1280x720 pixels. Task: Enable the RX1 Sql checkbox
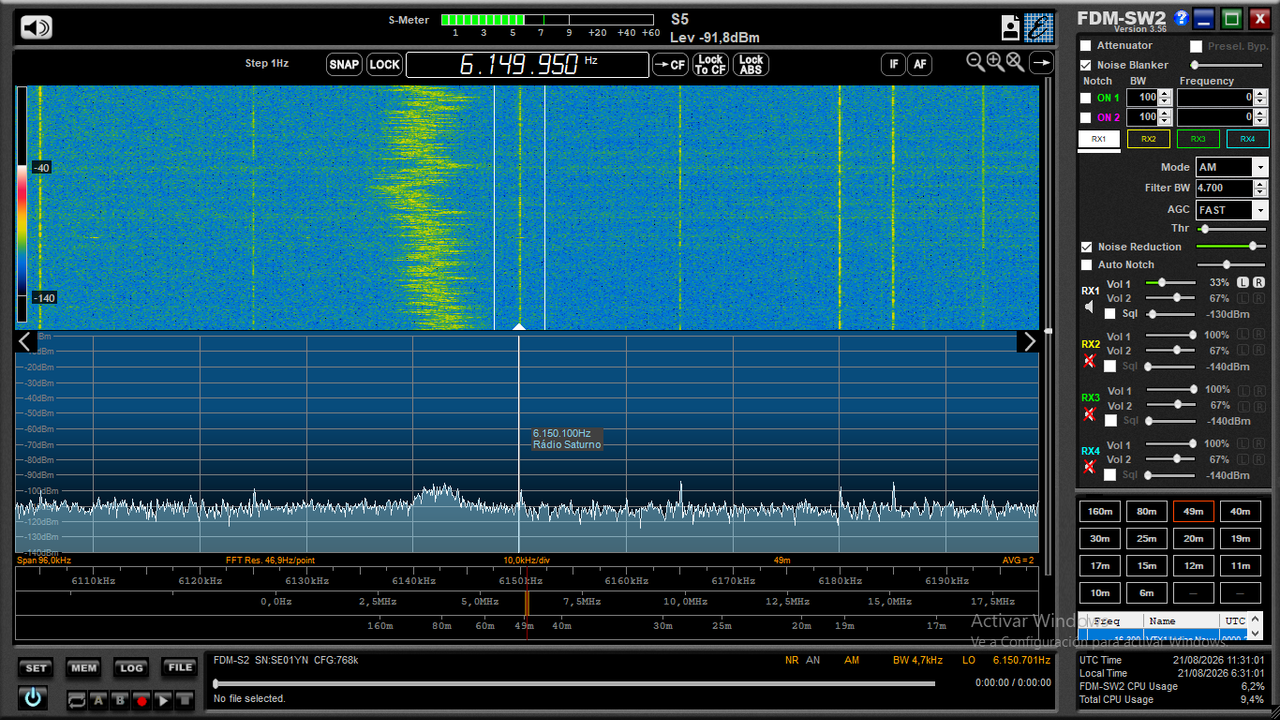[1109, 314]
